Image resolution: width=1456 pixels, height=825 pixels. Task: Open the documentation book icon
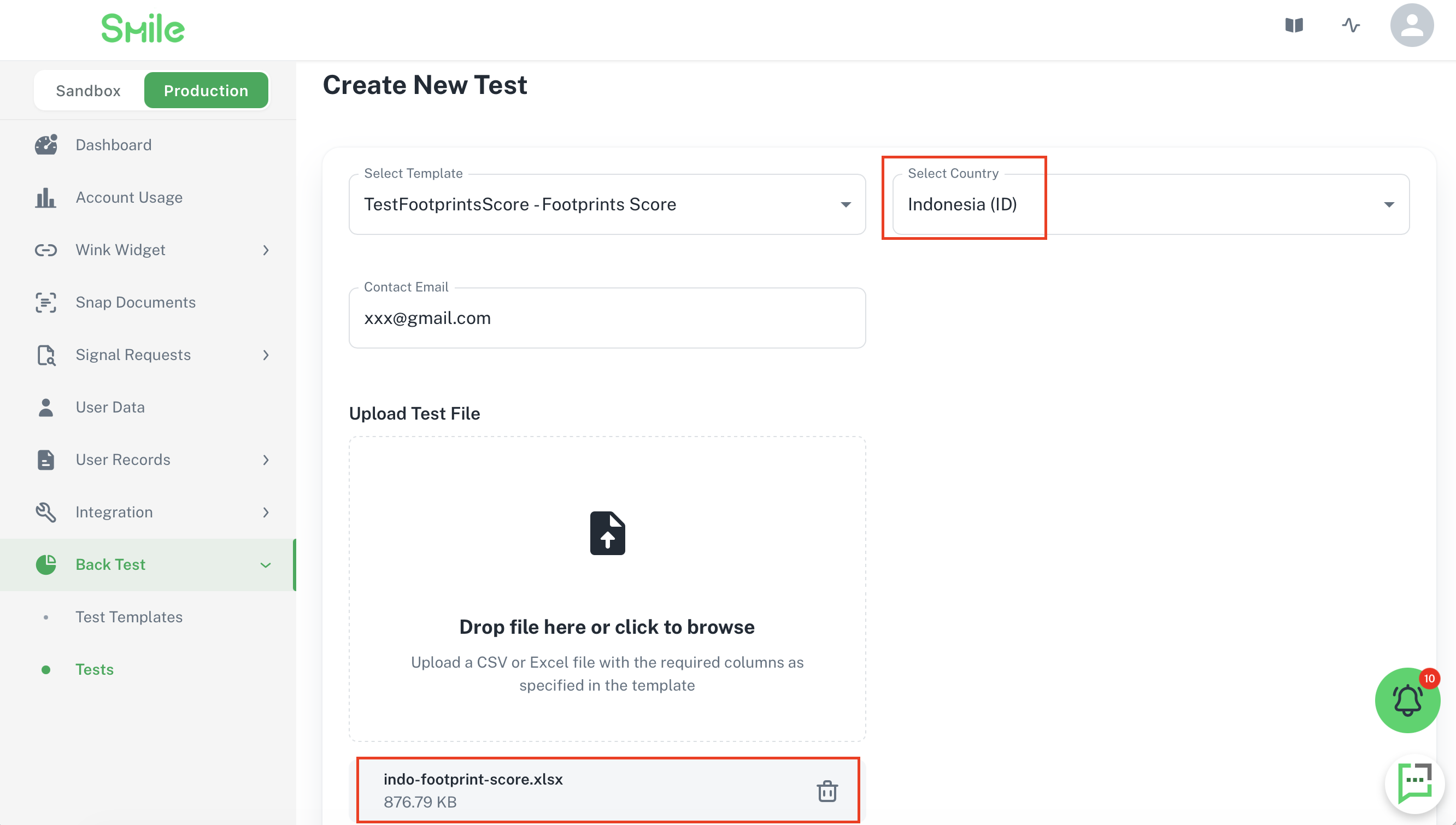(1294, 26)
